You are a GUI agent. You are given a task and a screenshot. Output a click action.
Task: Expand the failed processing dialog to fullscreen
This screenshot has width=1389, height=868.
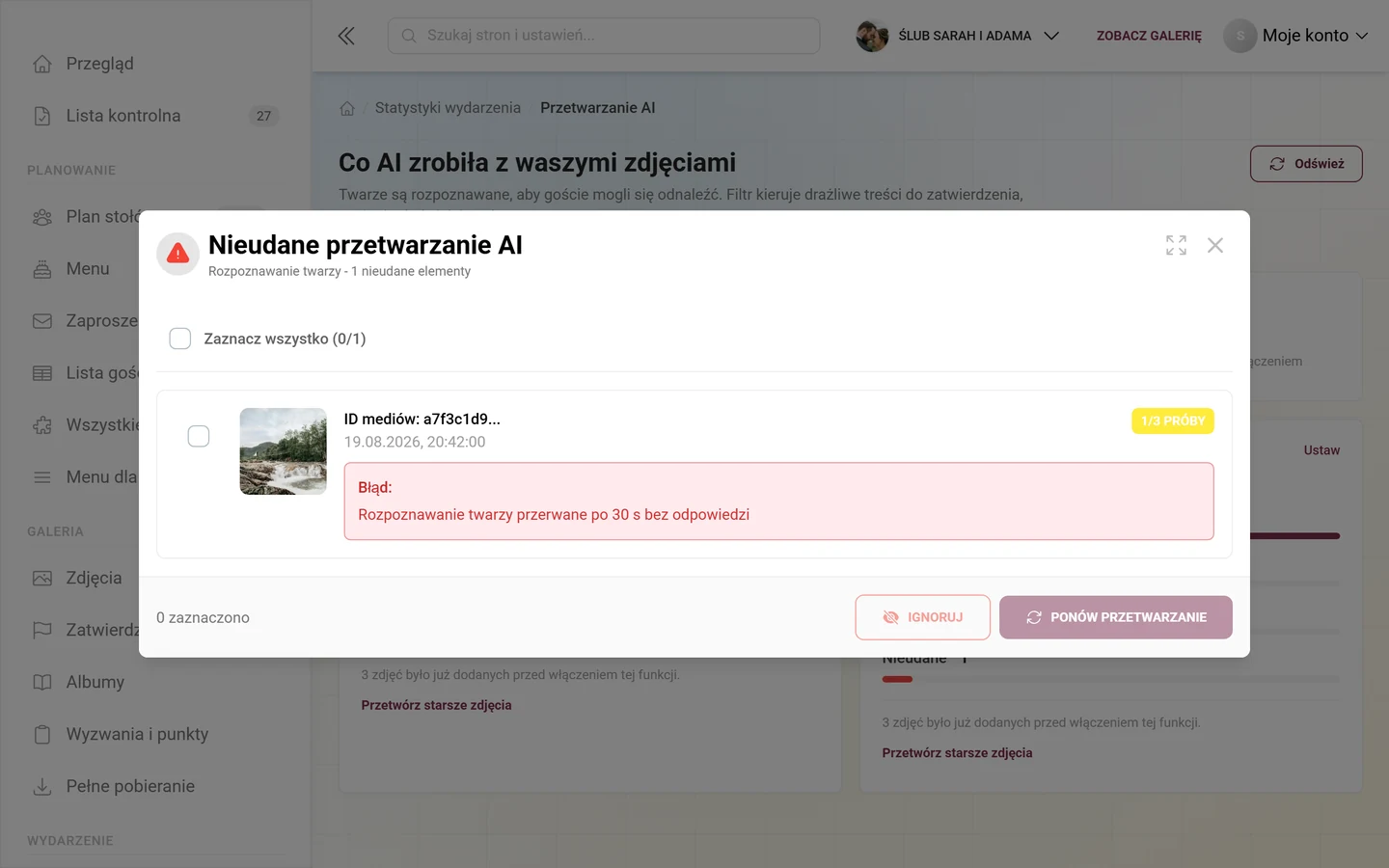click(1176, 245)
